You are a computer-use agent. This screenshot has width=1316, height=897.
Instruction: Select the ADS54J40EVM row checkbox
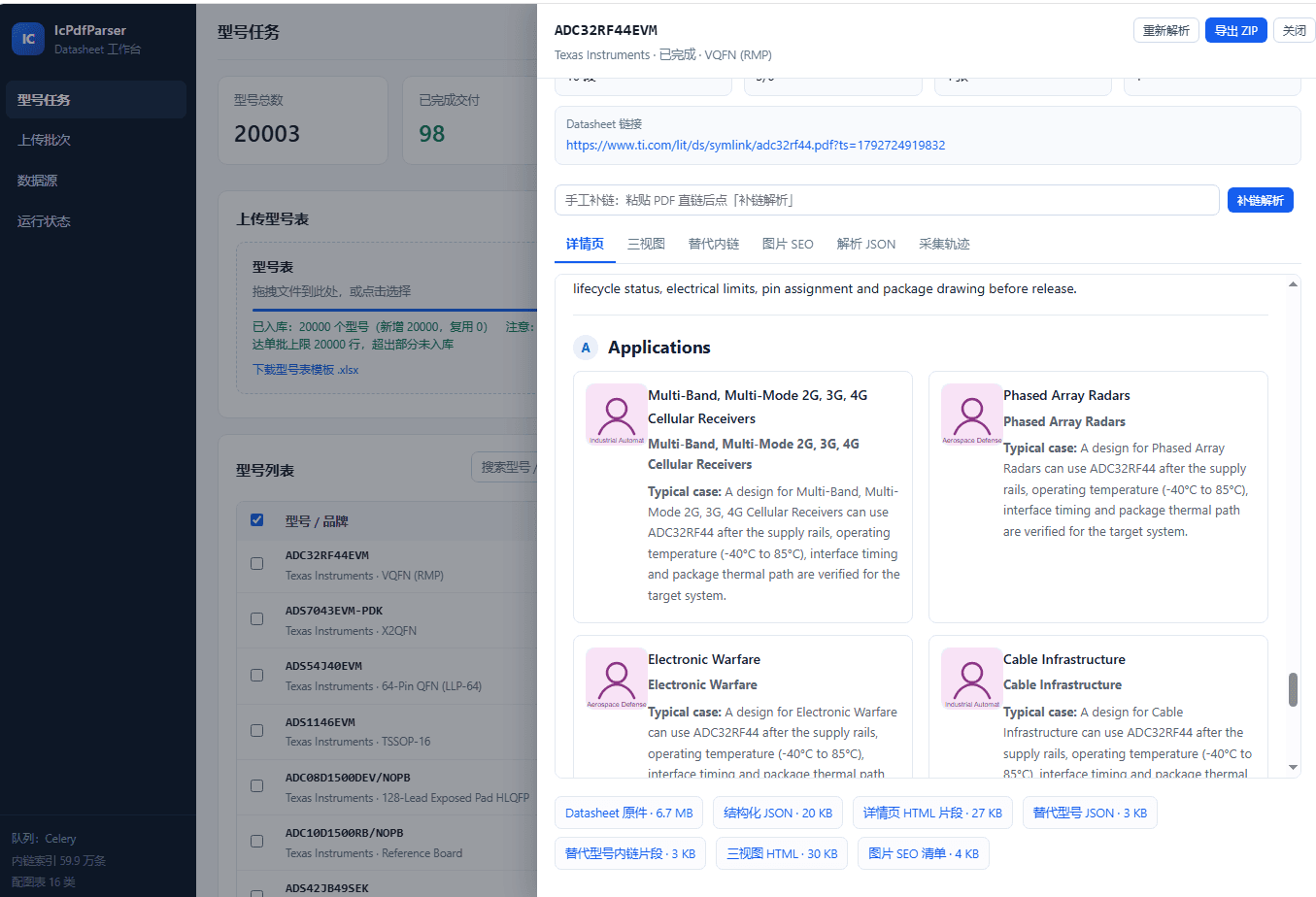[257, 675]
